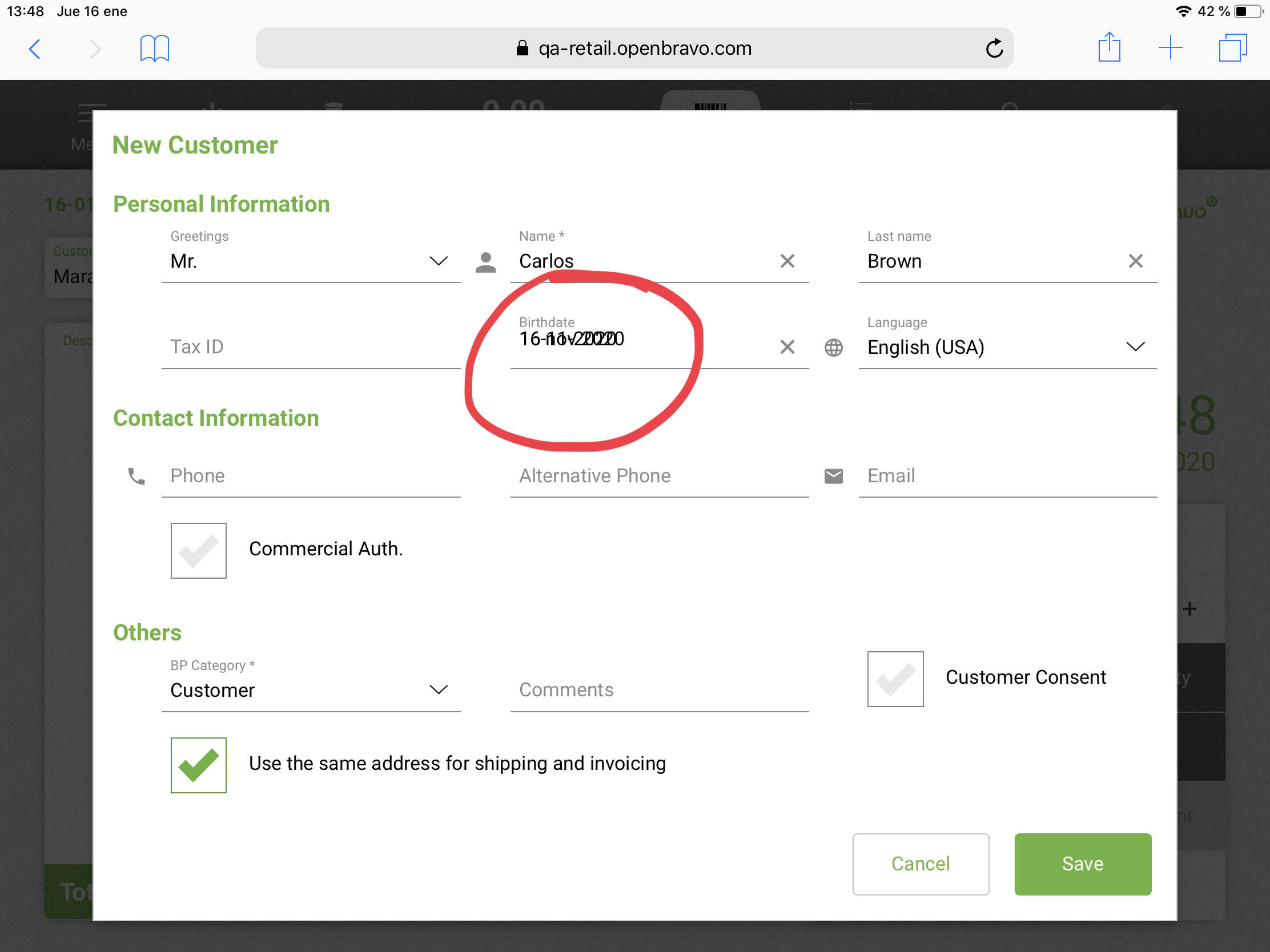Reload the page in address bar

coord(994,49)
